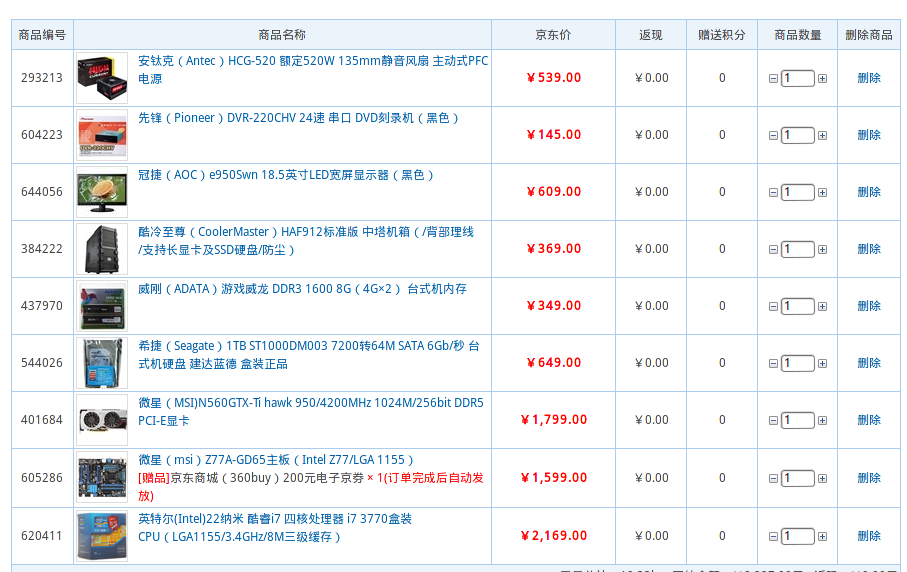Decrease quantity for Seagate 1TB hard drive
The width and height of the screenshot is (907, 572).
(773, 363)
